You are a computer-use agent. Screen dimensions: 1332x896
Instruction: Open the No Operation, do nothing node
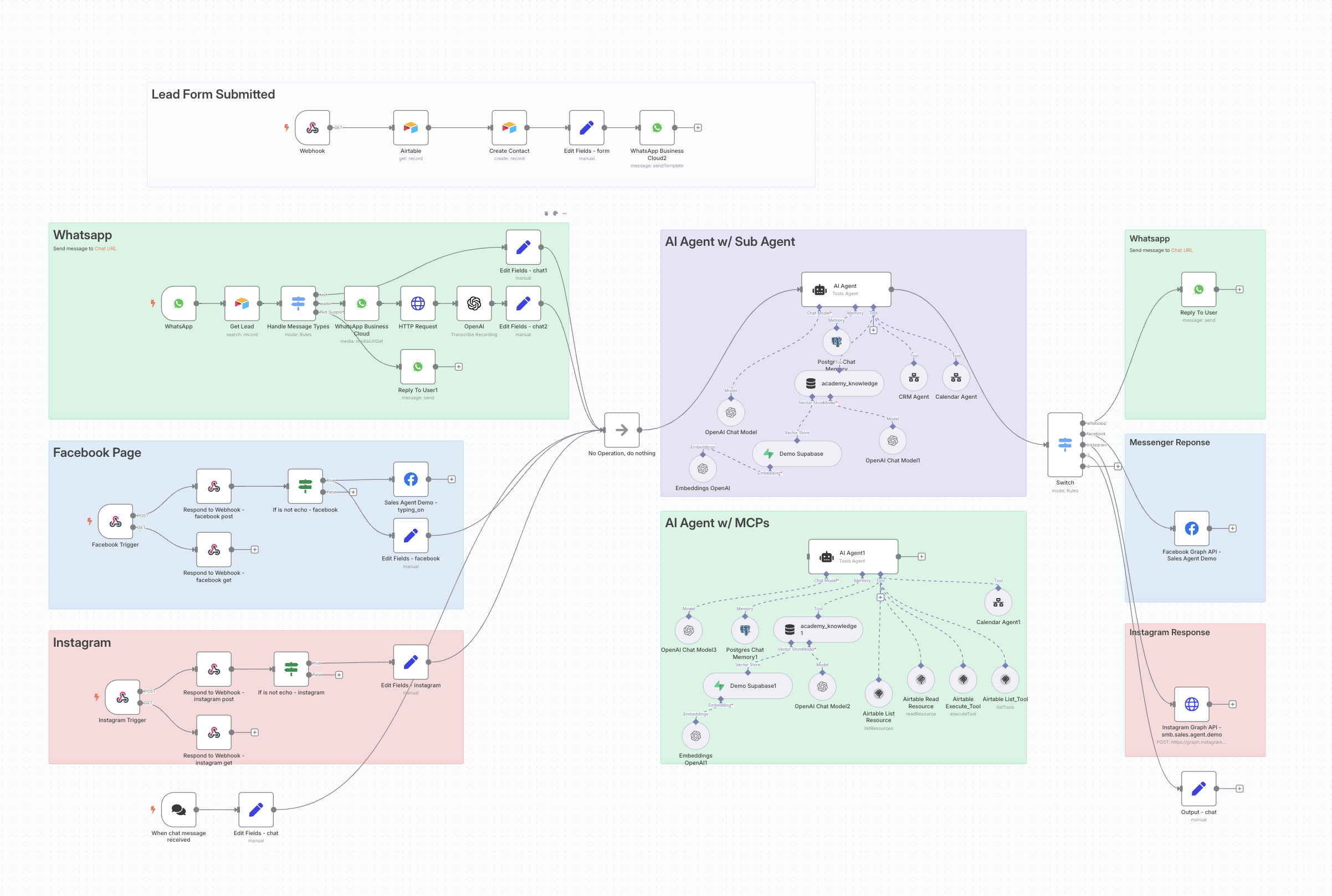(622, 430)
